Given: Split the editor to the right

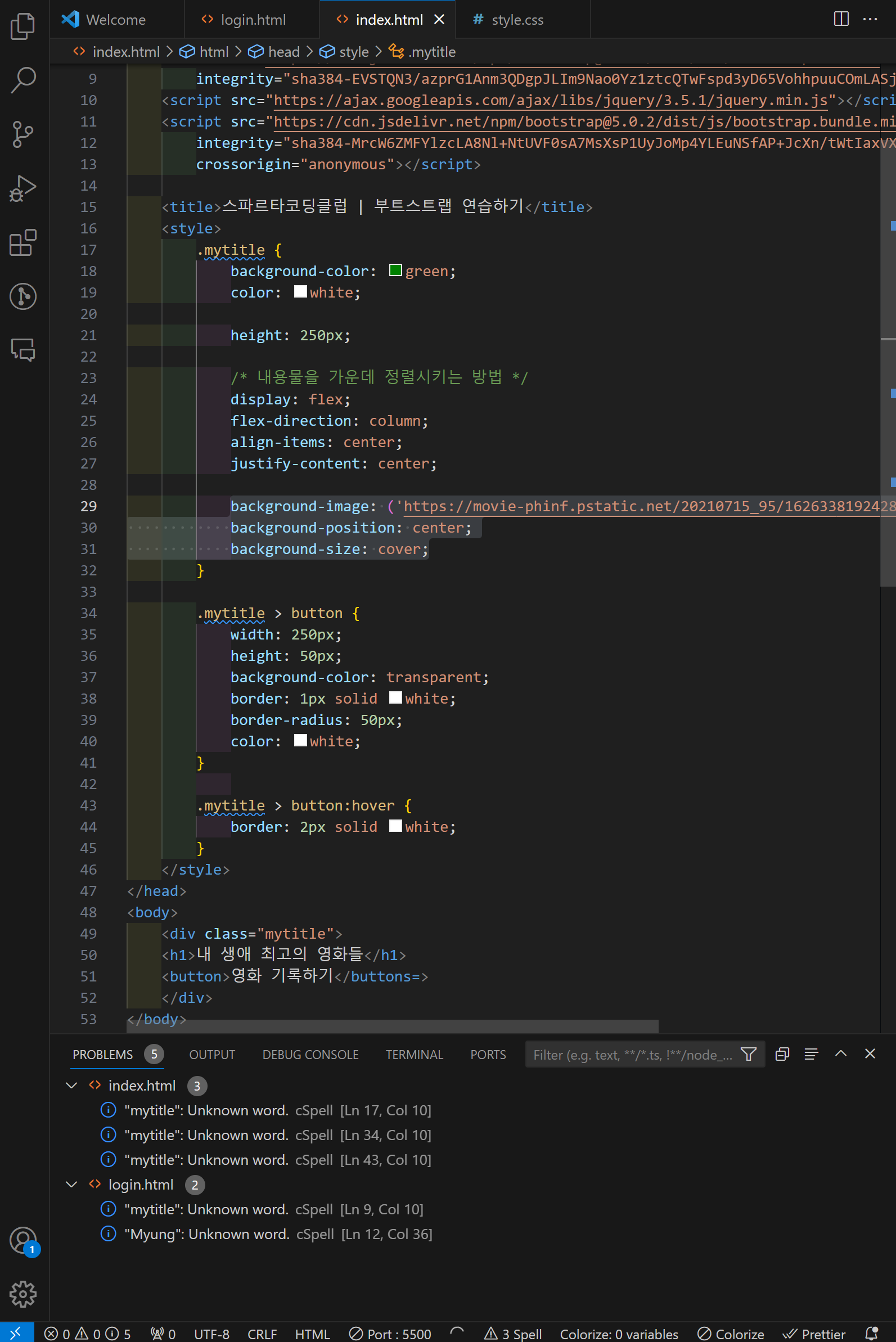Looking at the screenshot, I should point(841,19).
